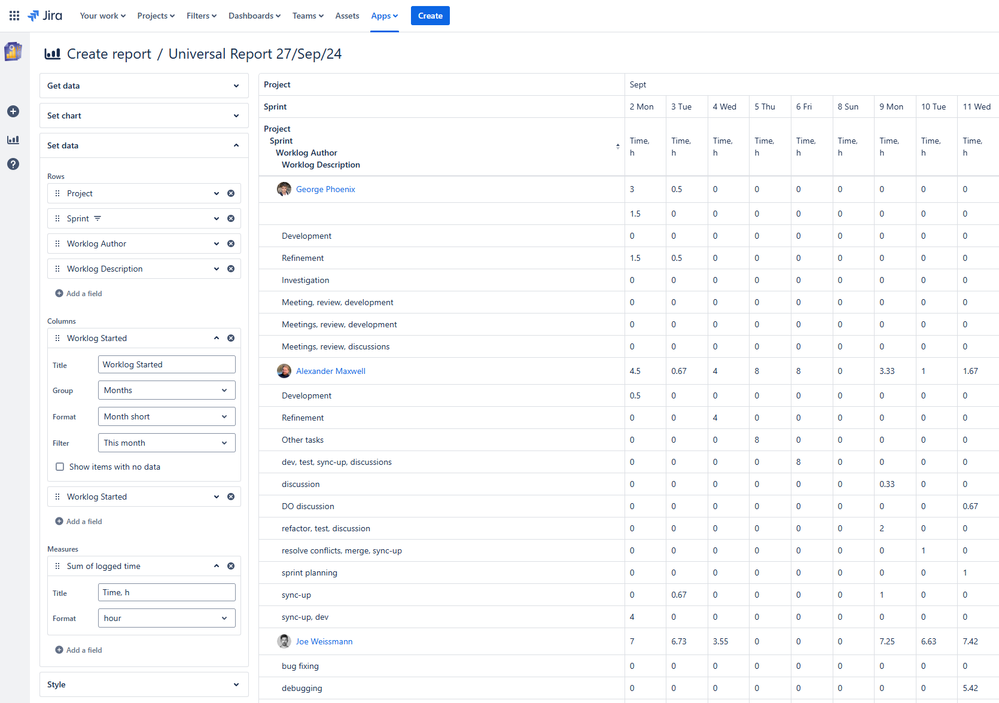Click the Create report breadcrumb text
Screen dimensions: 999x703
(x=109, y=54)
